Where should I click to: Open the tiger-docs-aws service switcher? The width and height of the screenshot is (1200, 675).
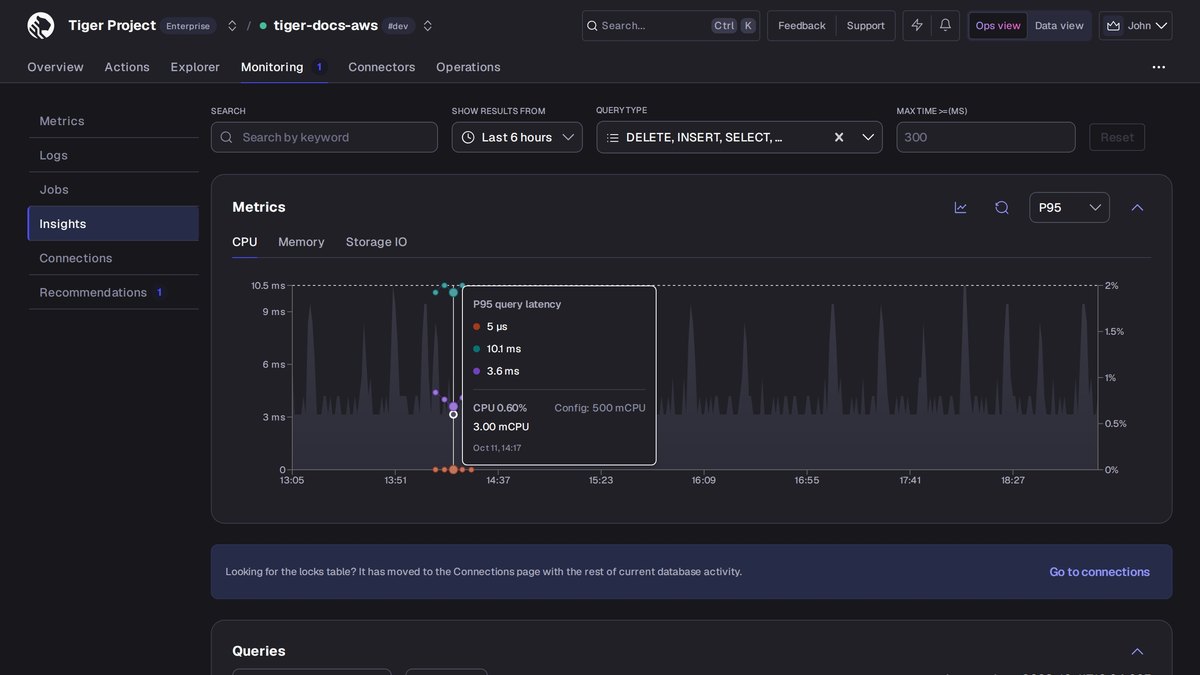point(428,26)
